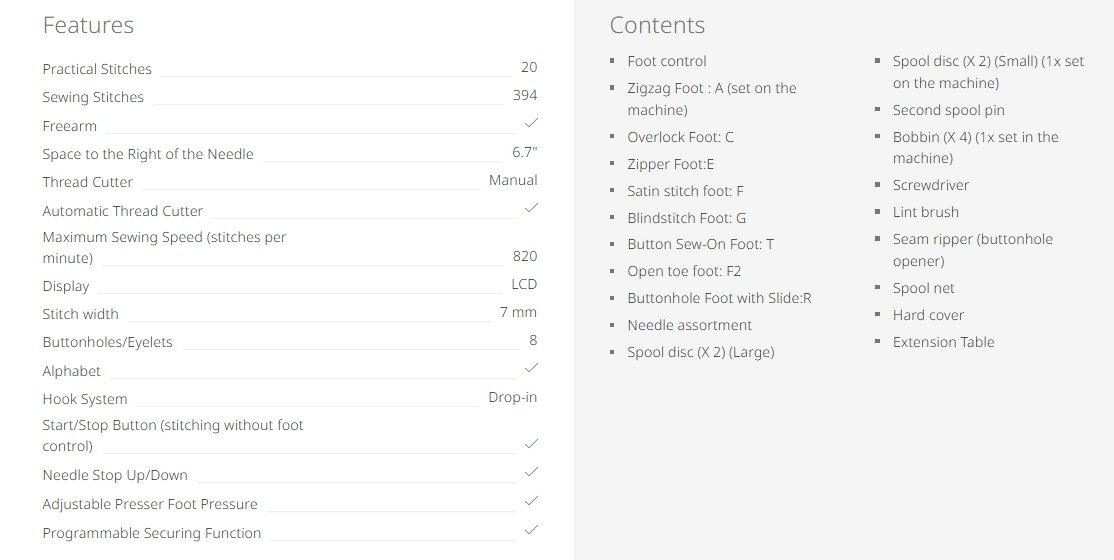Click the Hard cover list item
This screenshot has width=1114, height=560.
pos(928,315)
